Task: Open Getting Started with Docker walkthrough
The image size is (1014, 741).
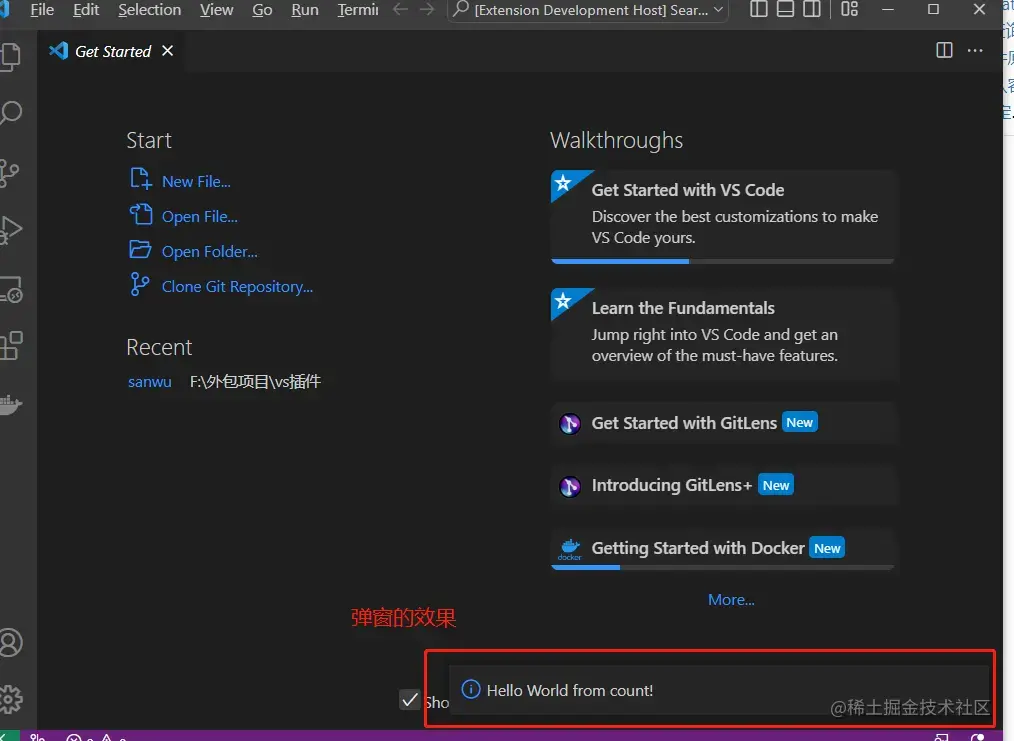Action: tap(722, 548)
